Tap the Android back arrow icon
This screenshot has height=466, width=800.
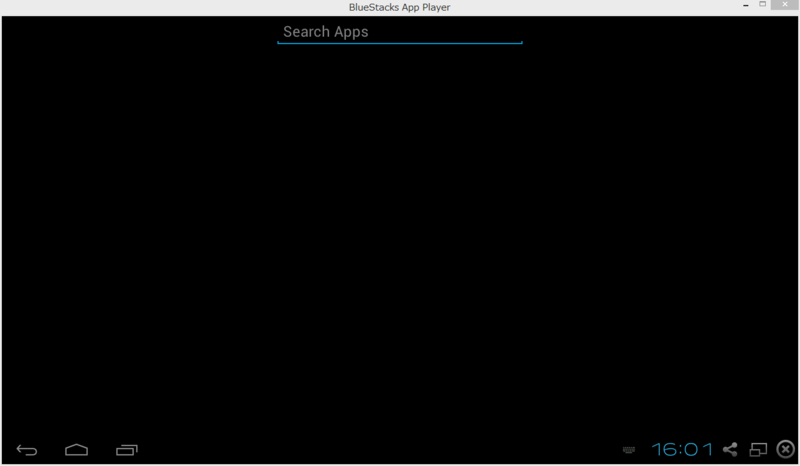click(27, 450)
